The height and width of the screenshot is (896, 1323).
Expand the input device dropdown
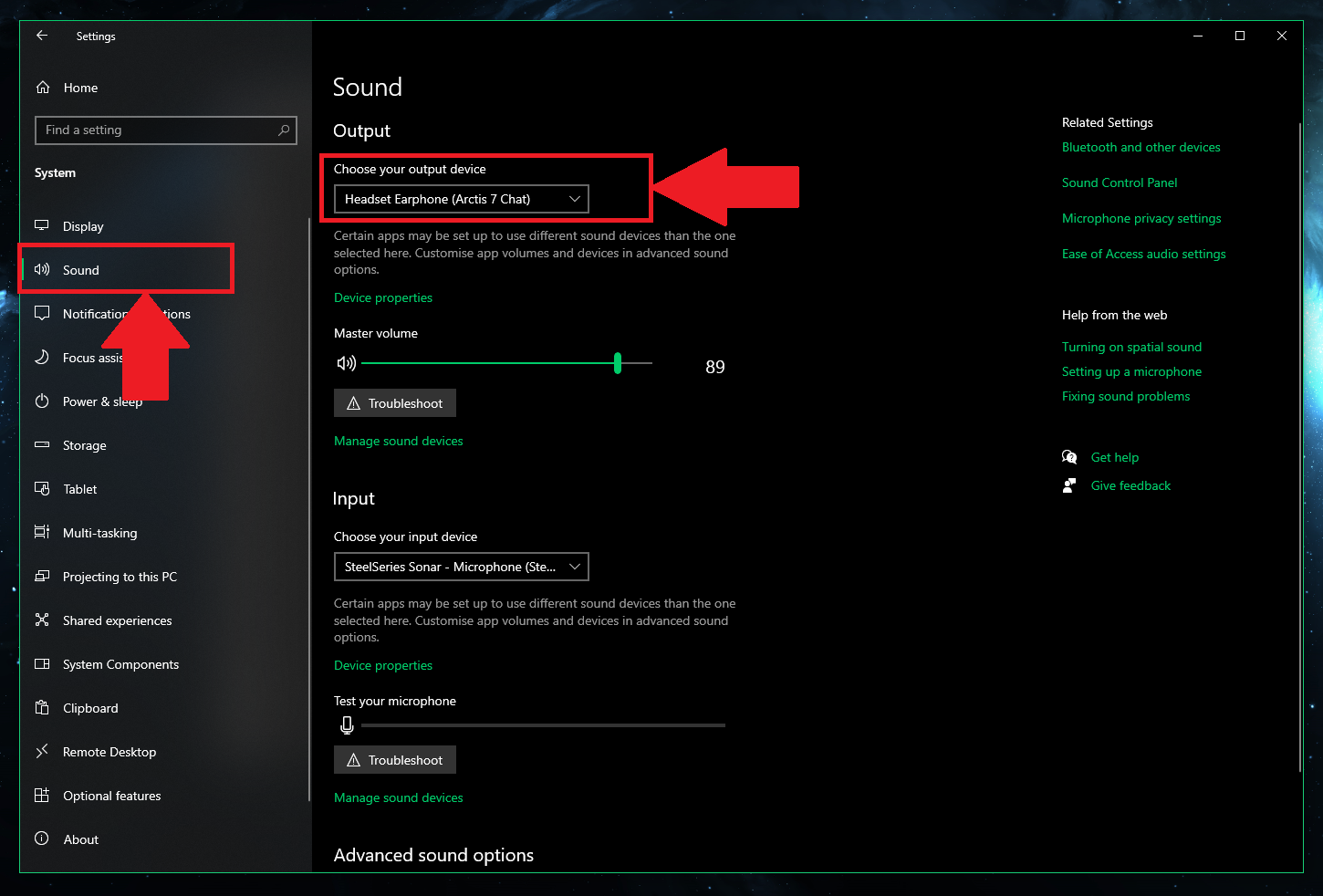[x=461, y=567]
